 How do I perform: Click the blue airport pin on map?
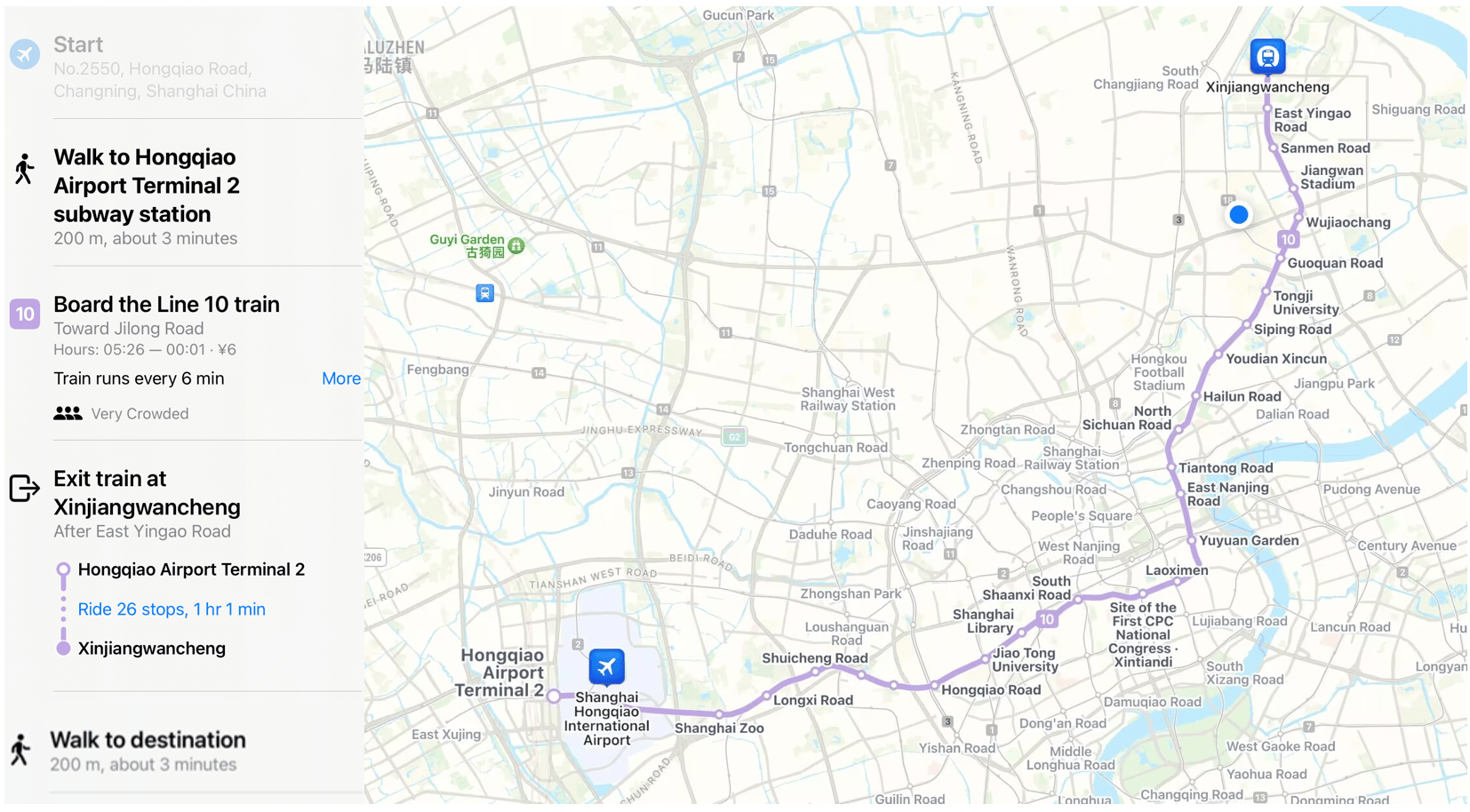tap(606, 666)
